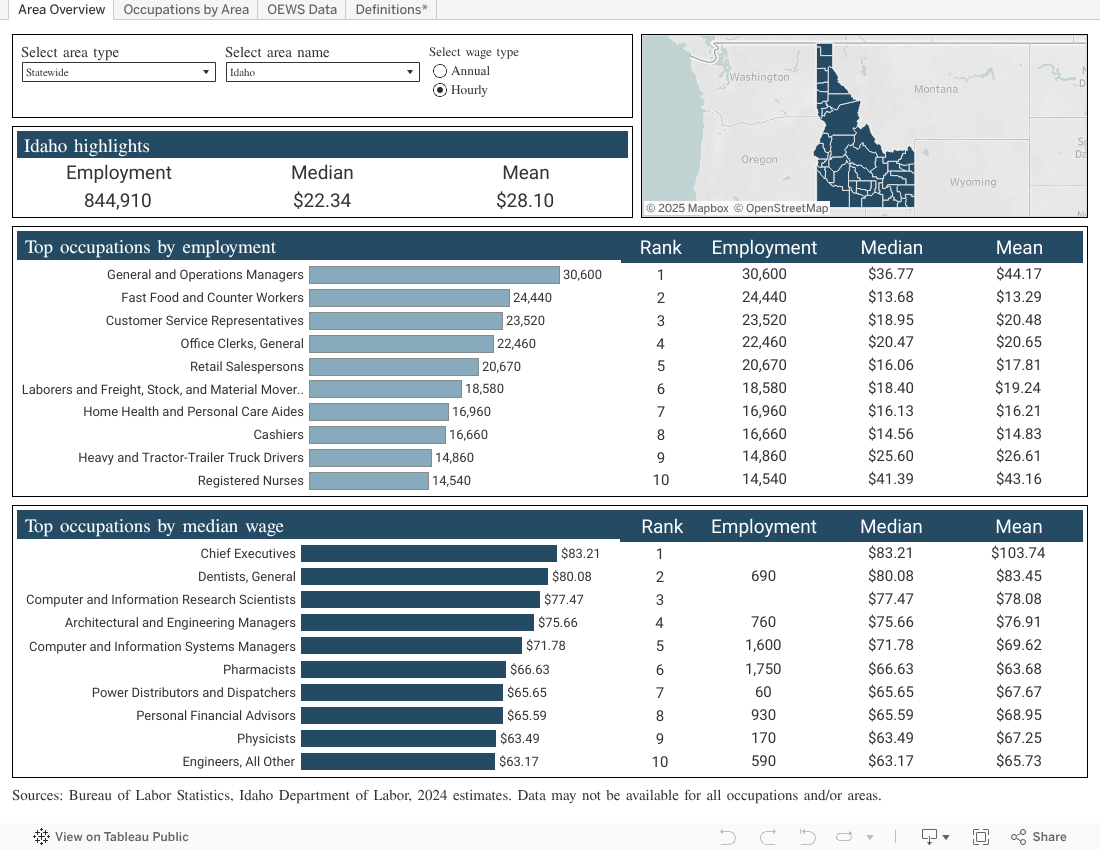Go to the Definitions* tab
This screenshot has height=850, width=1100.
(x=391, y=10)
